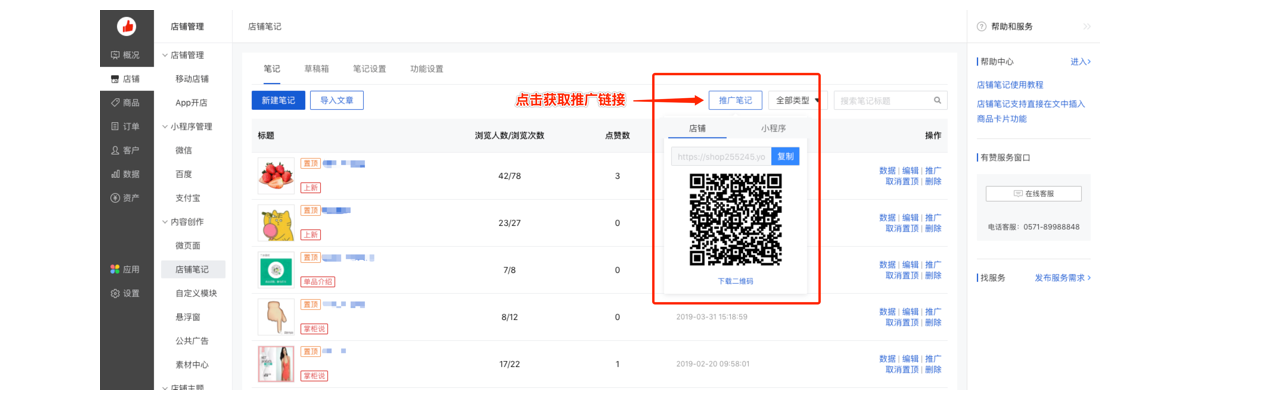Open the yellow cat note thumbnail
Viewport: 1280px width, 406px height.
[276, 223]
